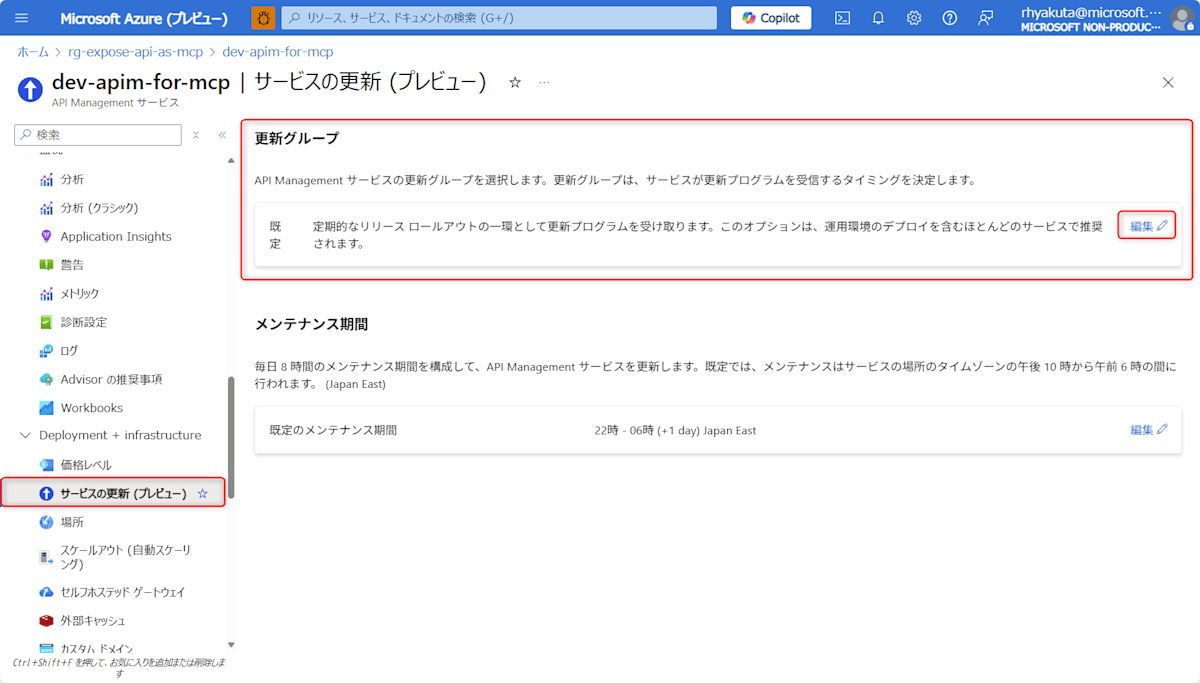
Task: Click the 既定のメンテナンス期間 label
Action: [334, 430]
